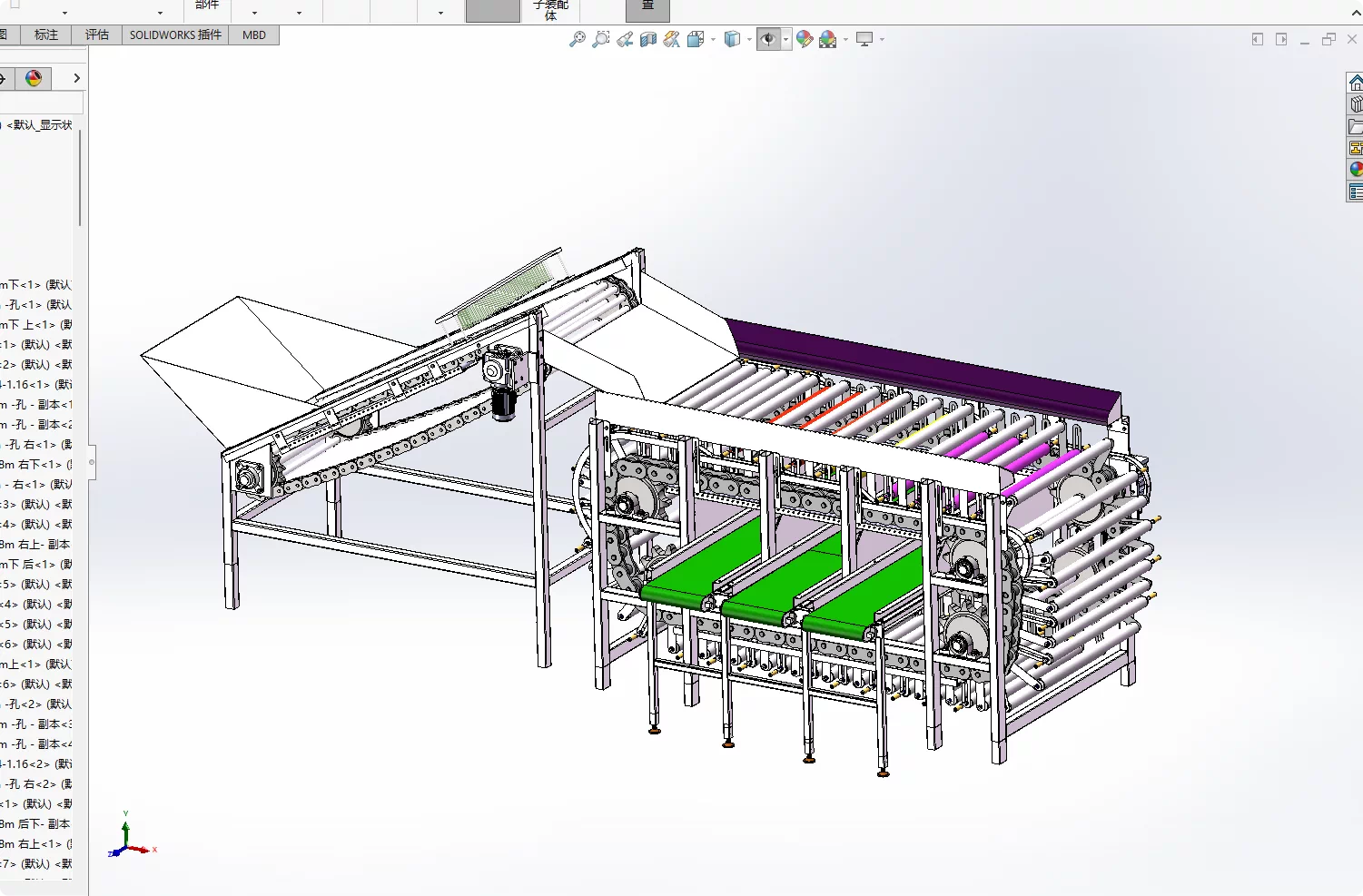Click the feature tree vertical scrollbar
The width and height of the screenshot is (1363, 896).
pyautogui.click(x=80, y=178)
